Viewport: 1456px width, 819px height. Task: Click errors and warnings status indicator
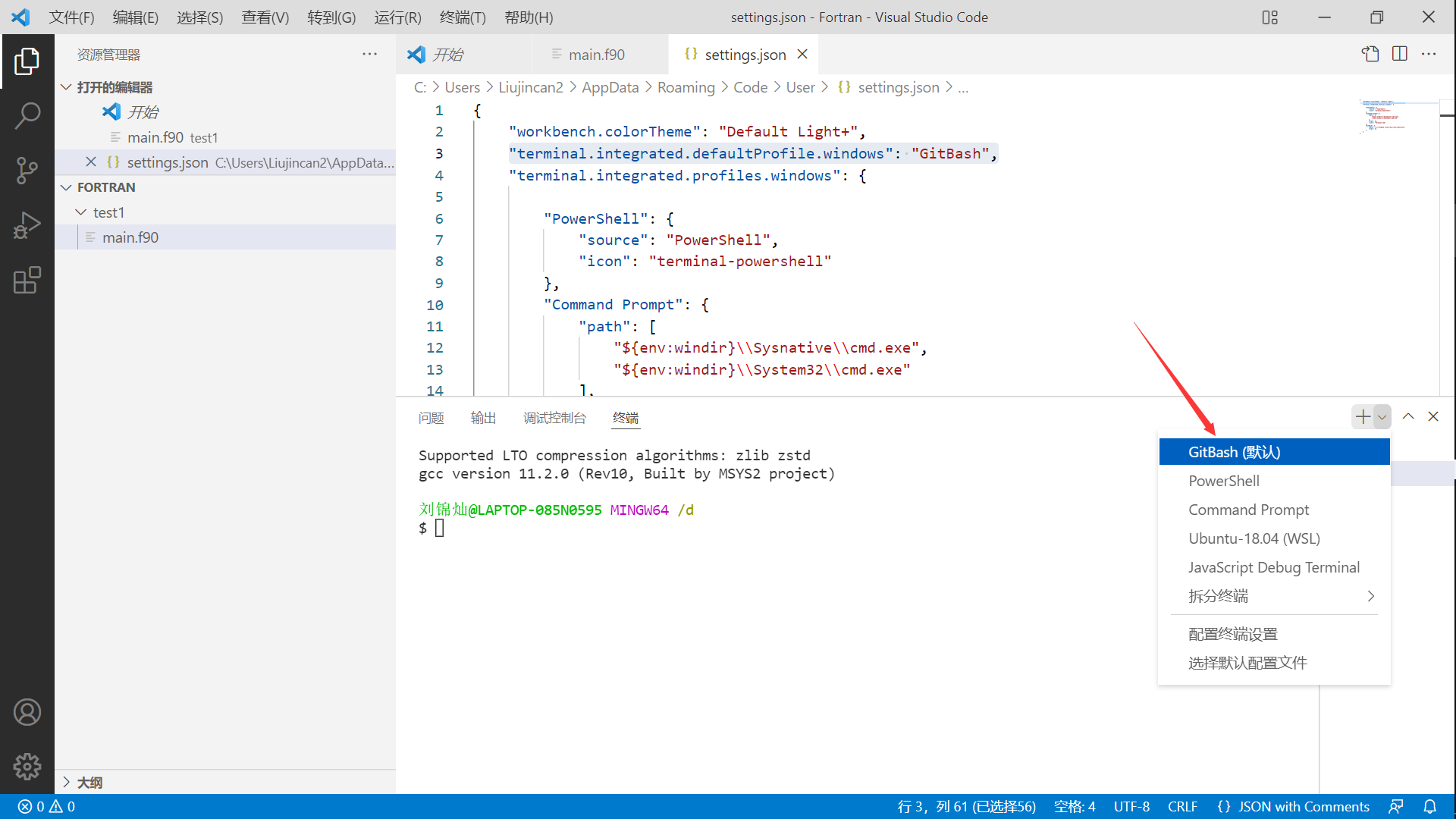(46, 806)
